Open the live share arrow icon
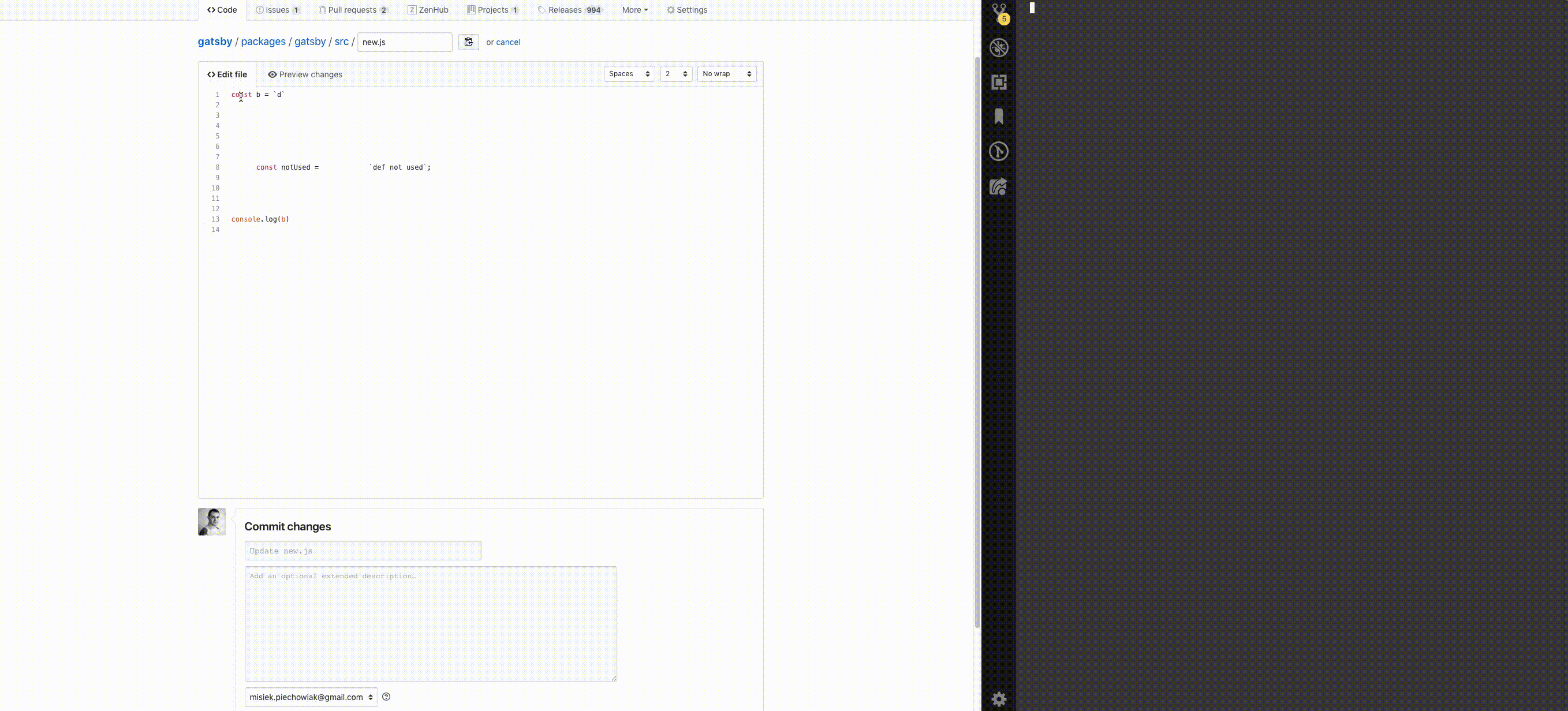The height and width of the screenshot is (711, 1568). (x=999, y=186)
